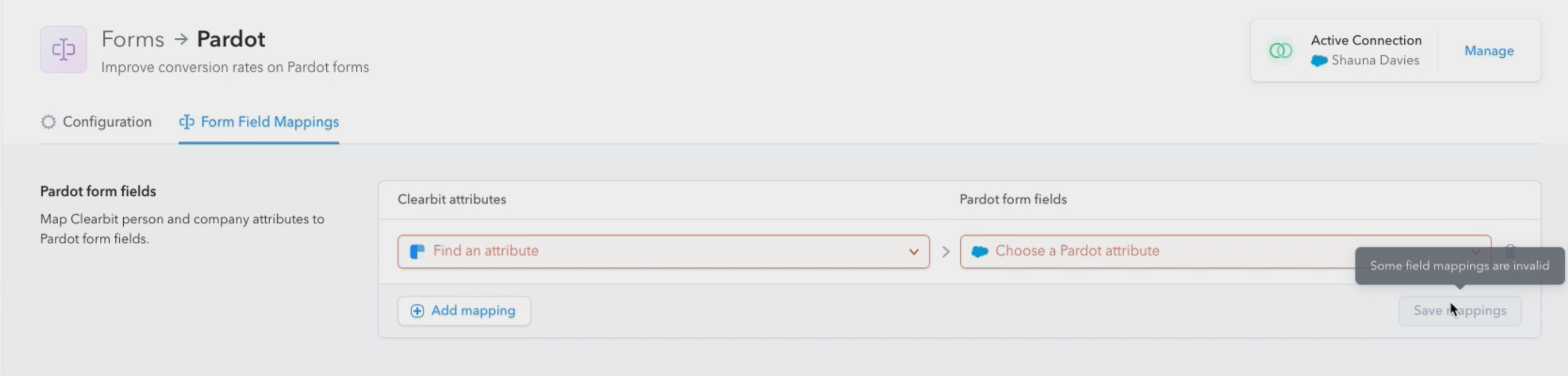Go back to Forms breadcrumb

pos(133,39)
